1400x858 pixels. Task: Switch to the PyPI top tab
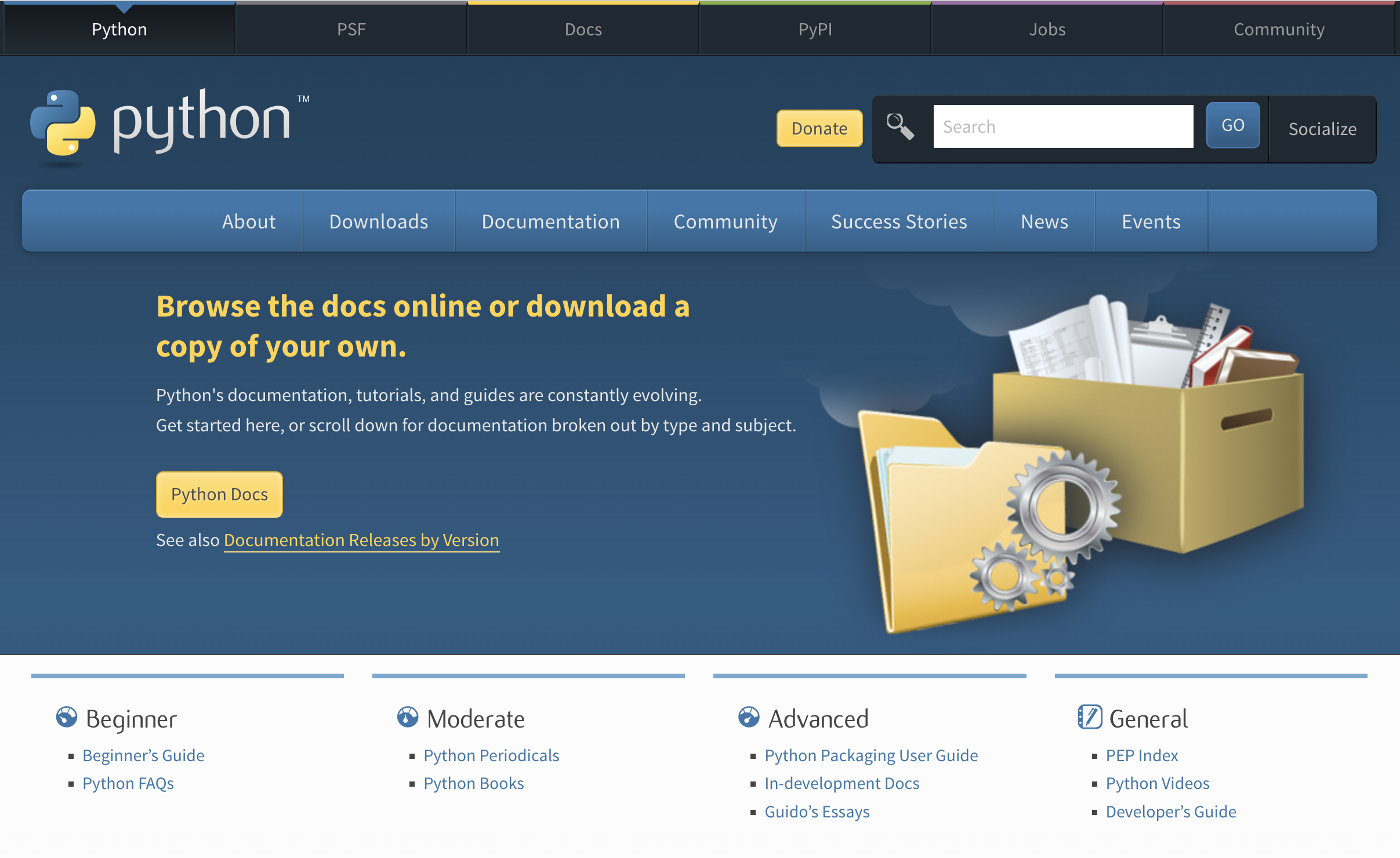click(x=815, y=29)
